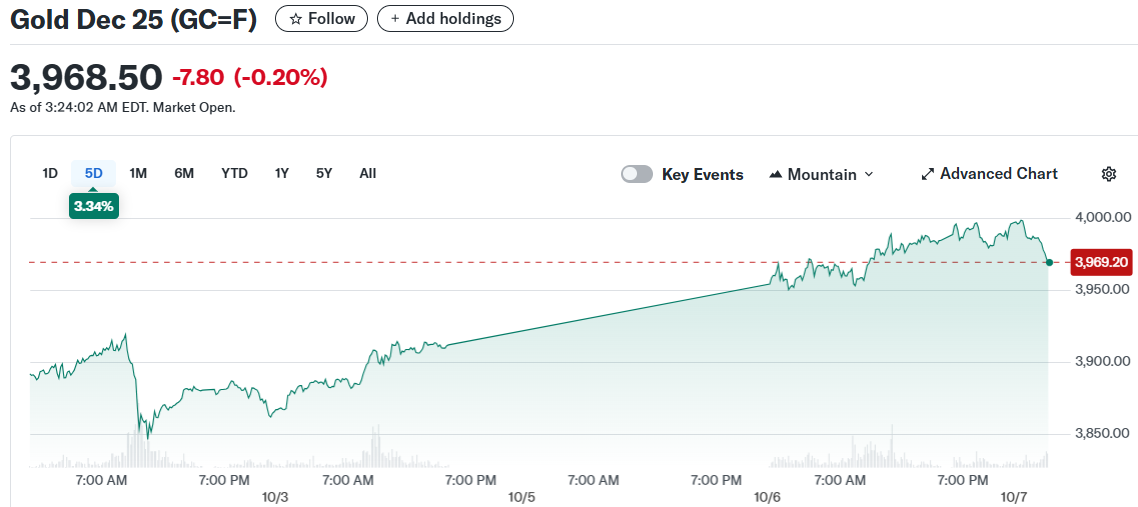
Task: Click the 10/6 date marker on axis
Action: tap(767, 497)
